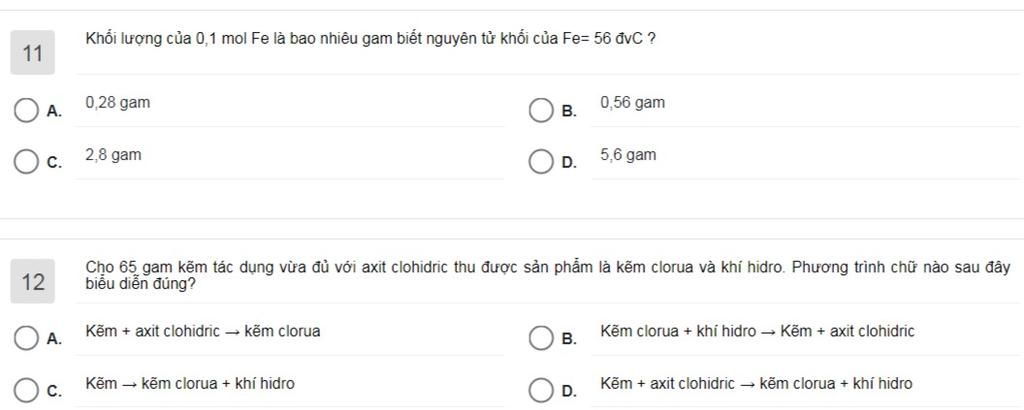The height and width of the screenshot is (410, 1024).
Task: Click the question number 11 badge
Action: [33, 53]
